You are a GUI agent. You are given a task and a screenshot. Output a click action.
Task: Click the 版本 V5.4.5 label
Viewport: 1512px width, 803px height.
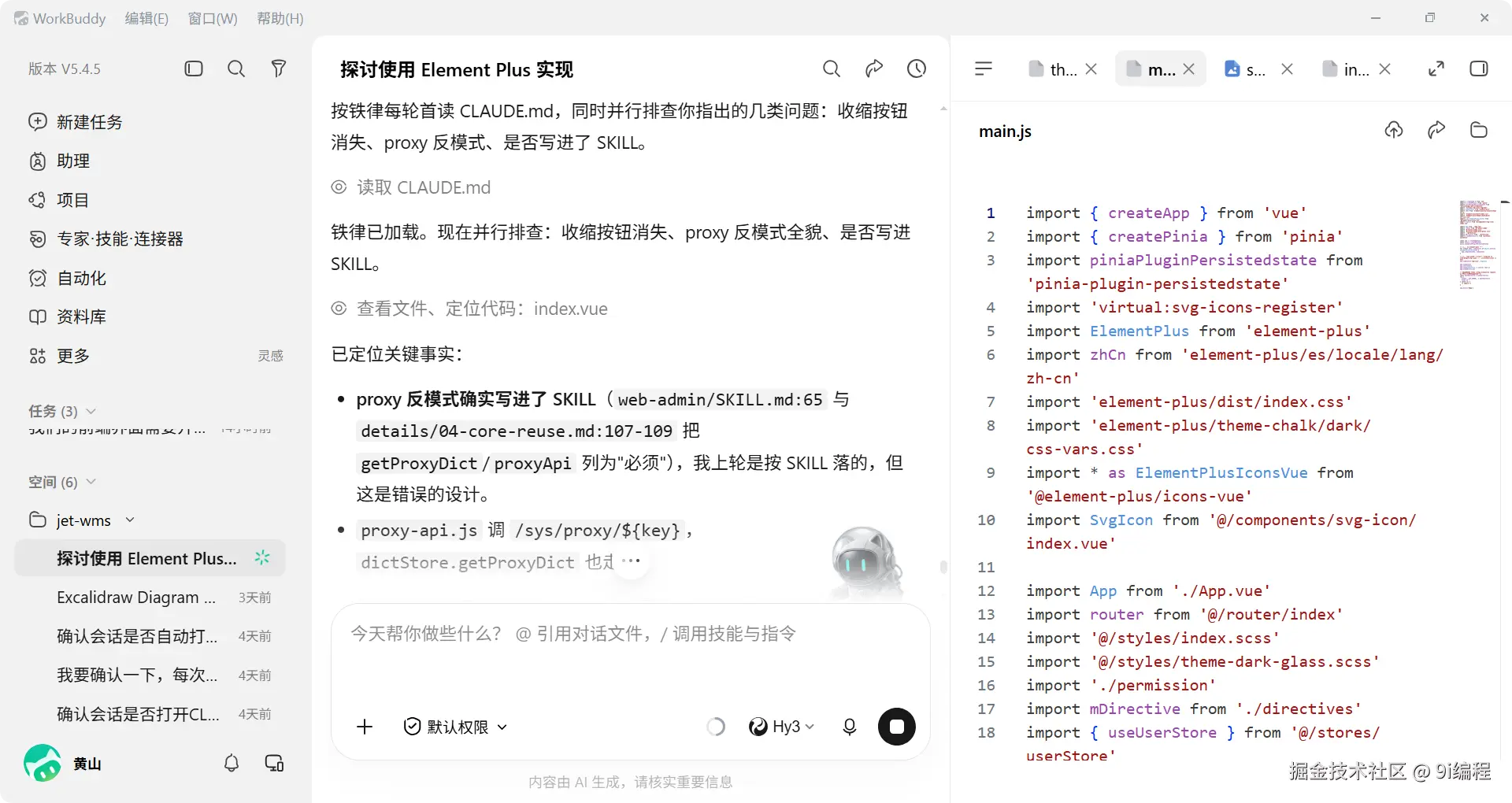pyautogui.click(x=65, y=68)
